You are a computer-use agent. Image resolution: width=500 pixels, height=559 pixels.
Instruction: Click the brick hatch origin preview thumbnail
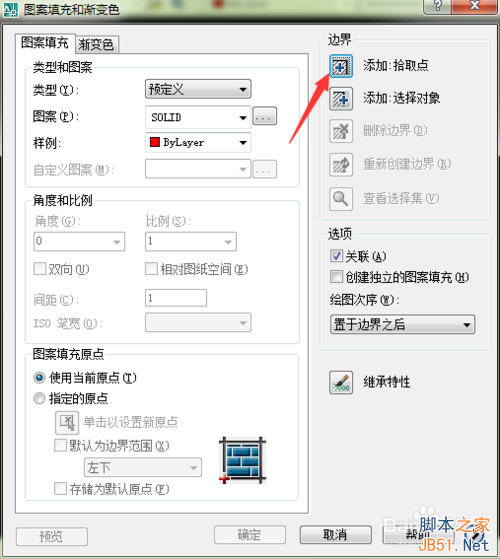coord(243,460)
